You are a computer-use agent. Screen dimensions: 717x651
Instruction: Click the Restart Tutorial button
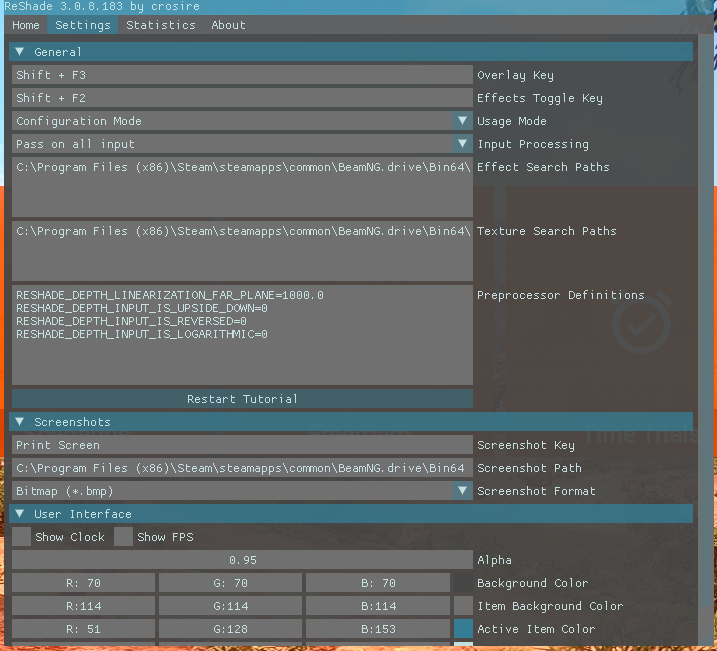pyautogui.click(x=242, y=399)
